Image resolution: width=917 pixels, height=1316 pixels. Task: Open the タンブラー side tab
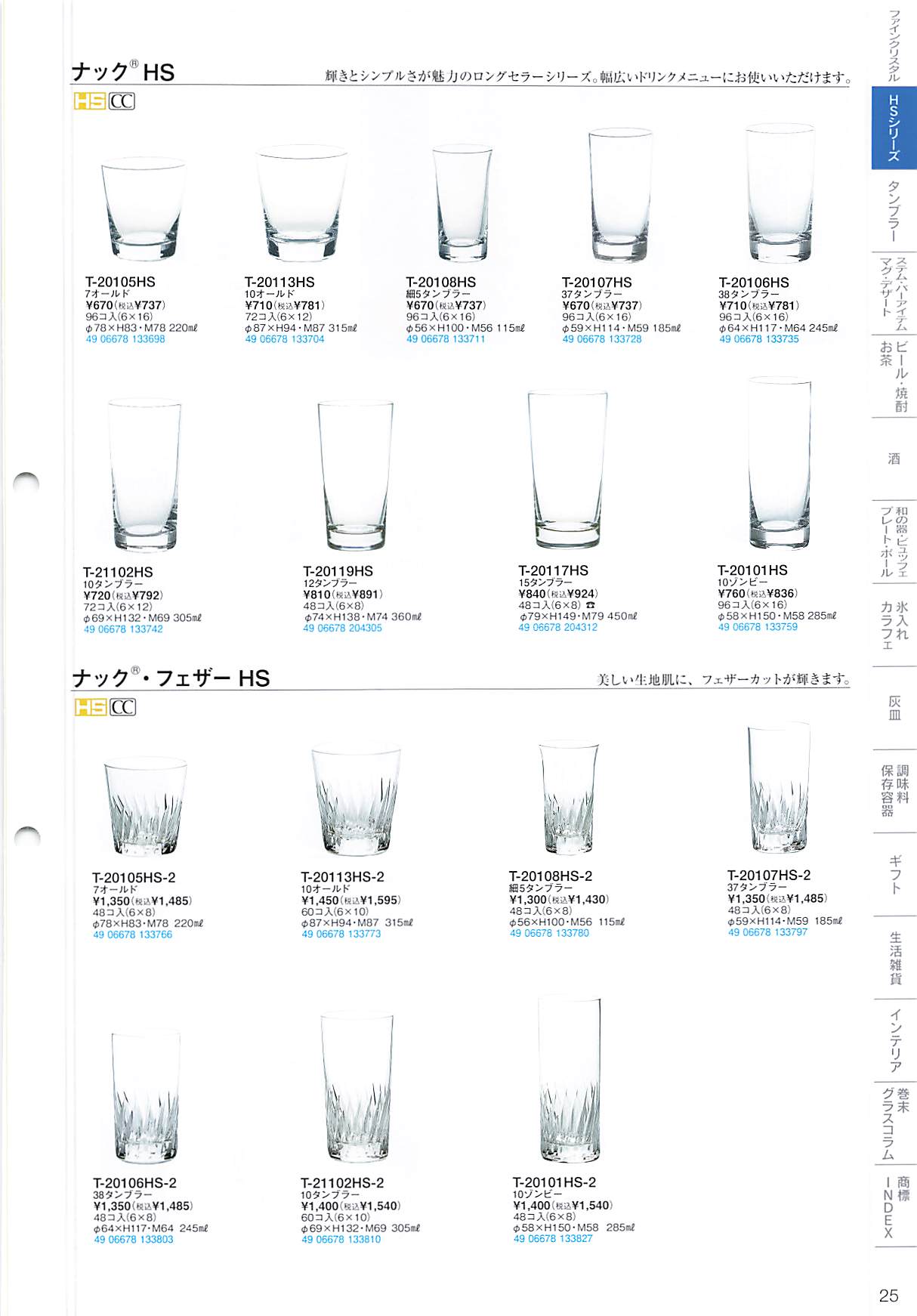click(x=894, y=211)
